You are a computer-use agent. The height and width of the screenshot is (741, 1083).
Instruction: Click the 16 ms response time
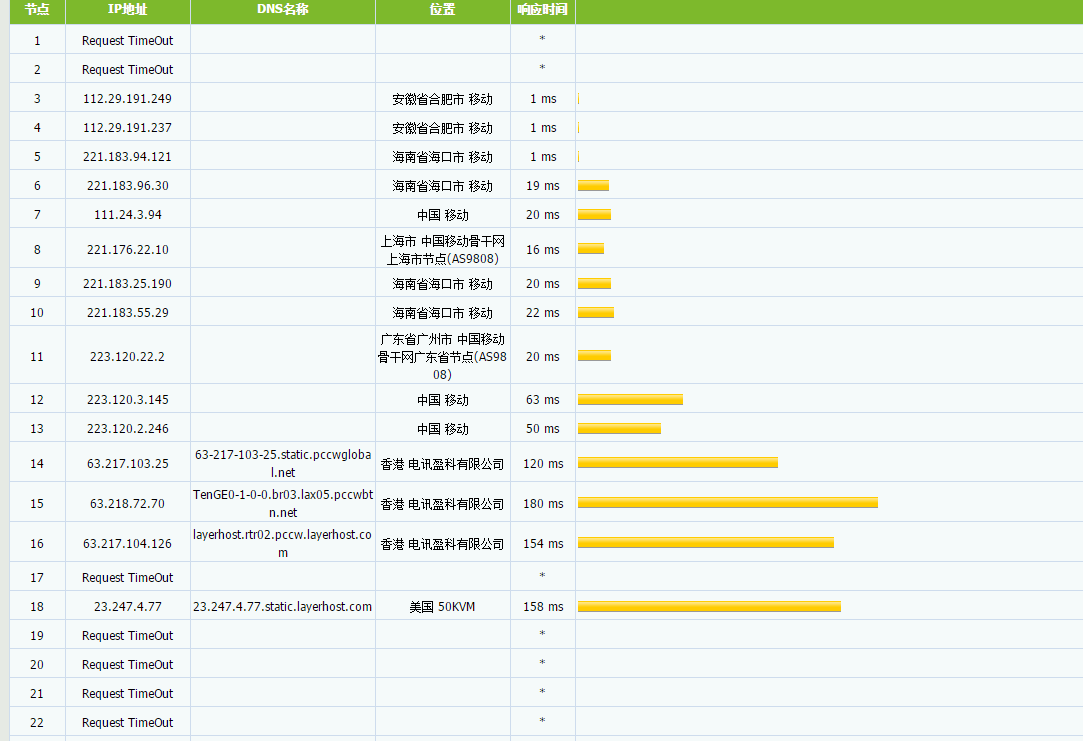543,249
